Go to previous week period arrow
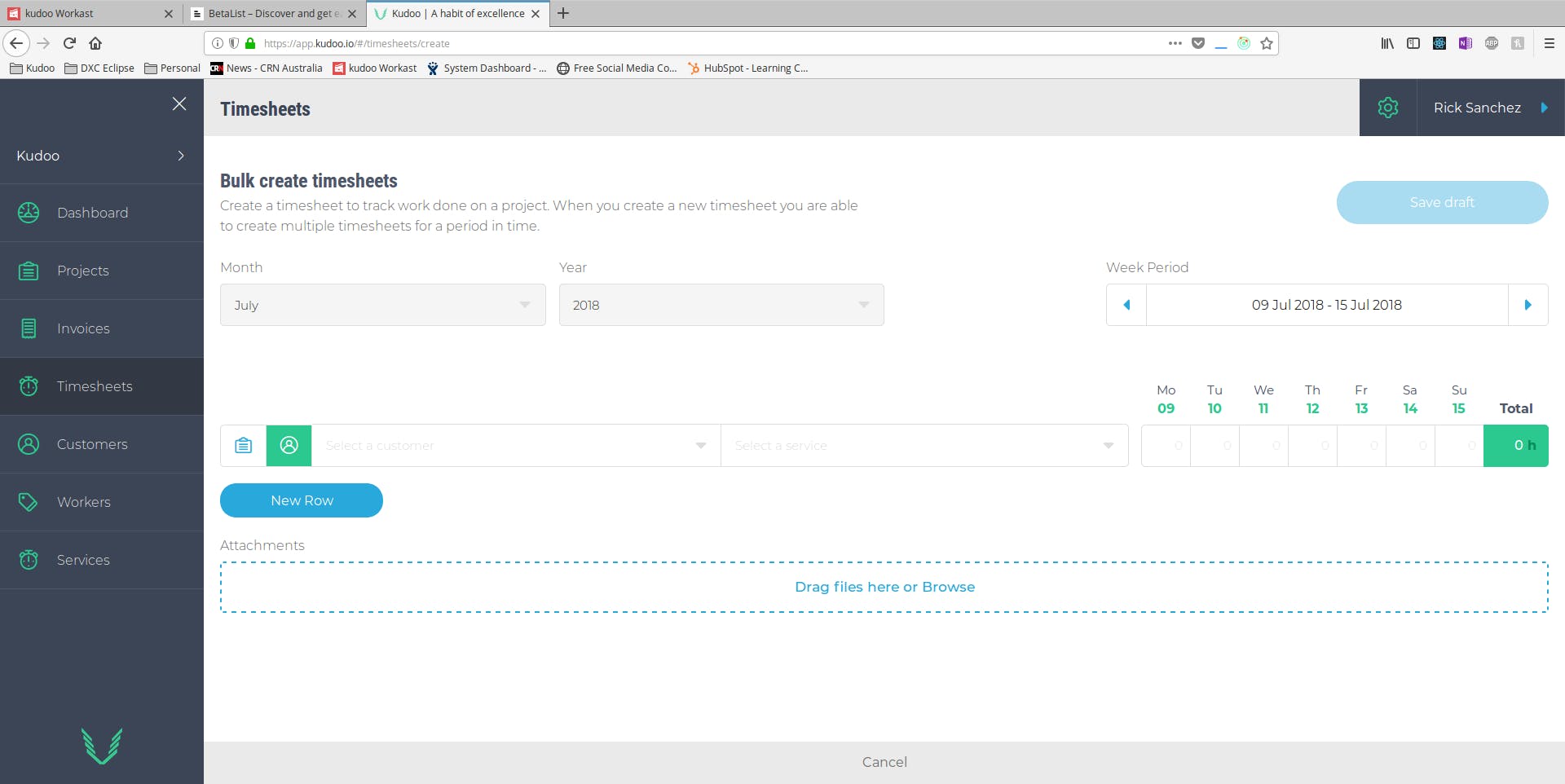The width and height of the screenshot is (1565, 784). [1126, 305]
